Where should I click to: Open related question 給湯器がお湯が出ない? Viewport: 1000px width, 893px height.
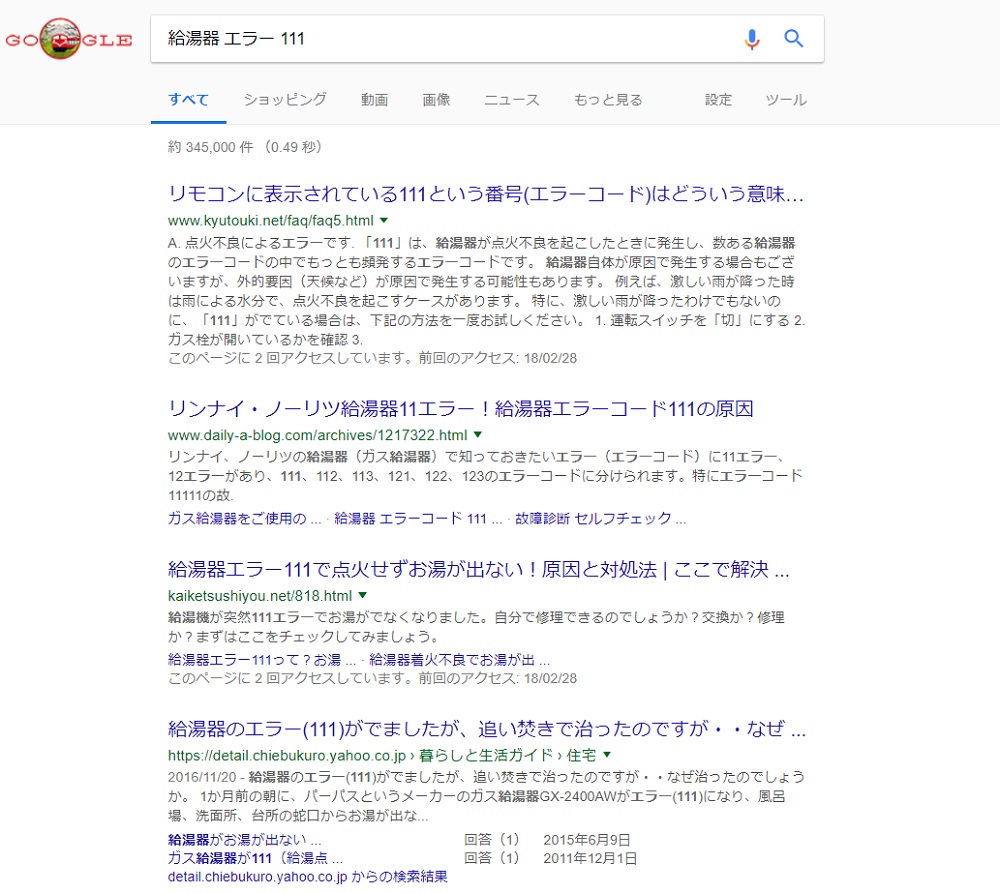(x=244, y=839)
